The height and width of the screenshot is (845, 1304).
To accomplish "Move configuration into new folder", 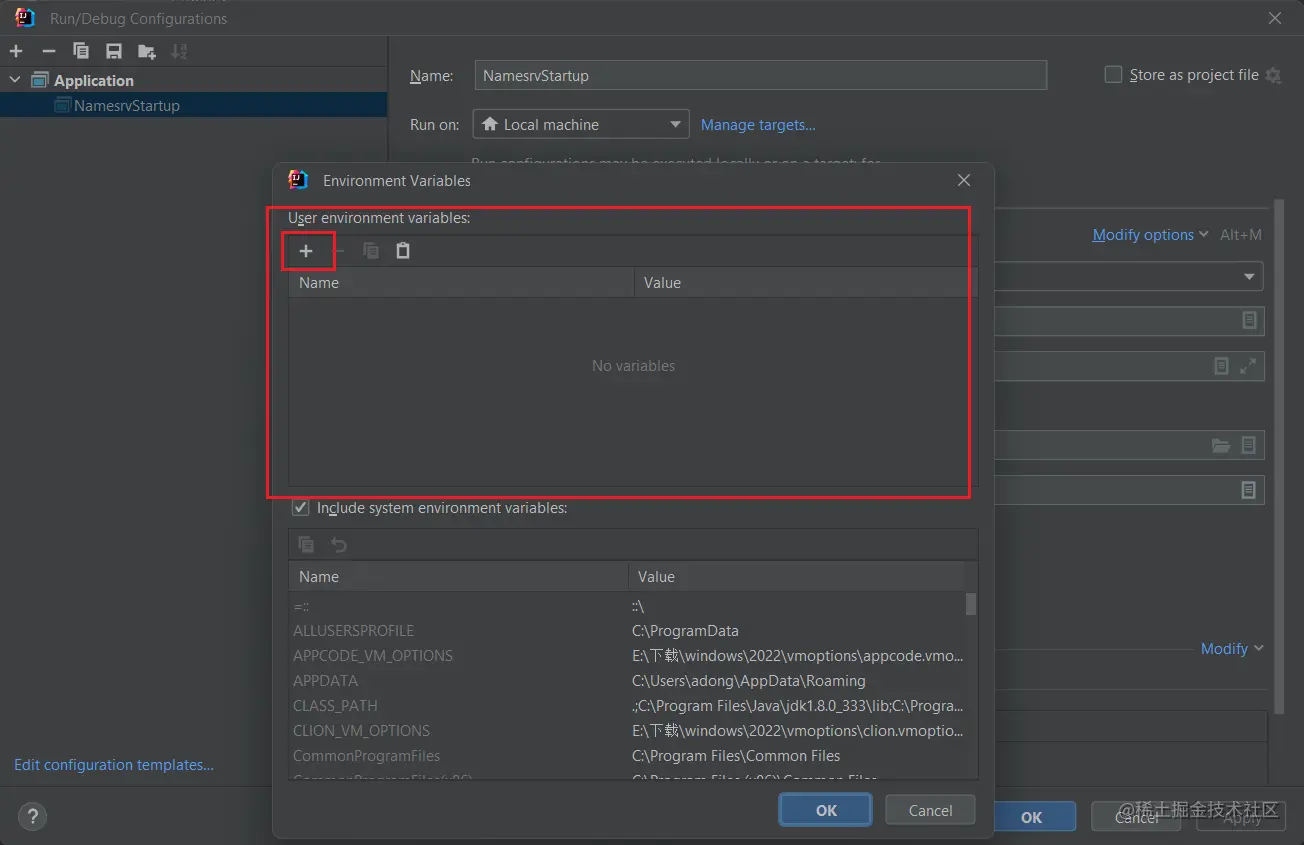I will click(147, 51).
